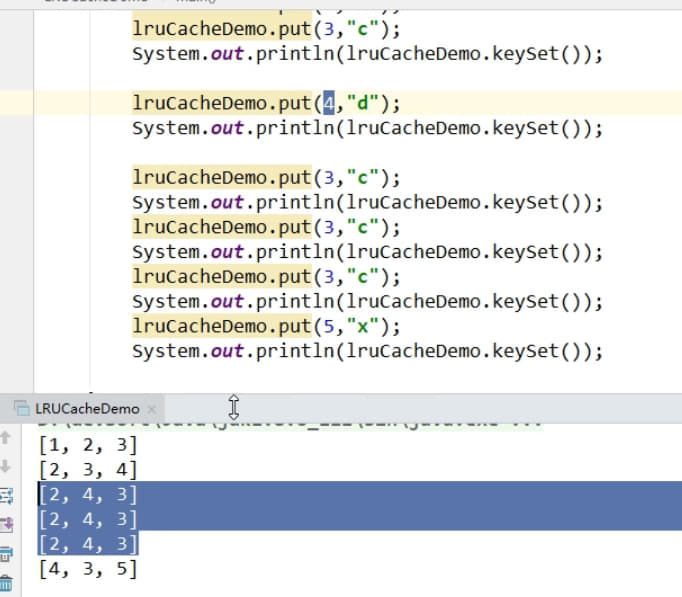
Task: Click the editor gutter beside put(4,"d") line
Action: pos(17,103)
